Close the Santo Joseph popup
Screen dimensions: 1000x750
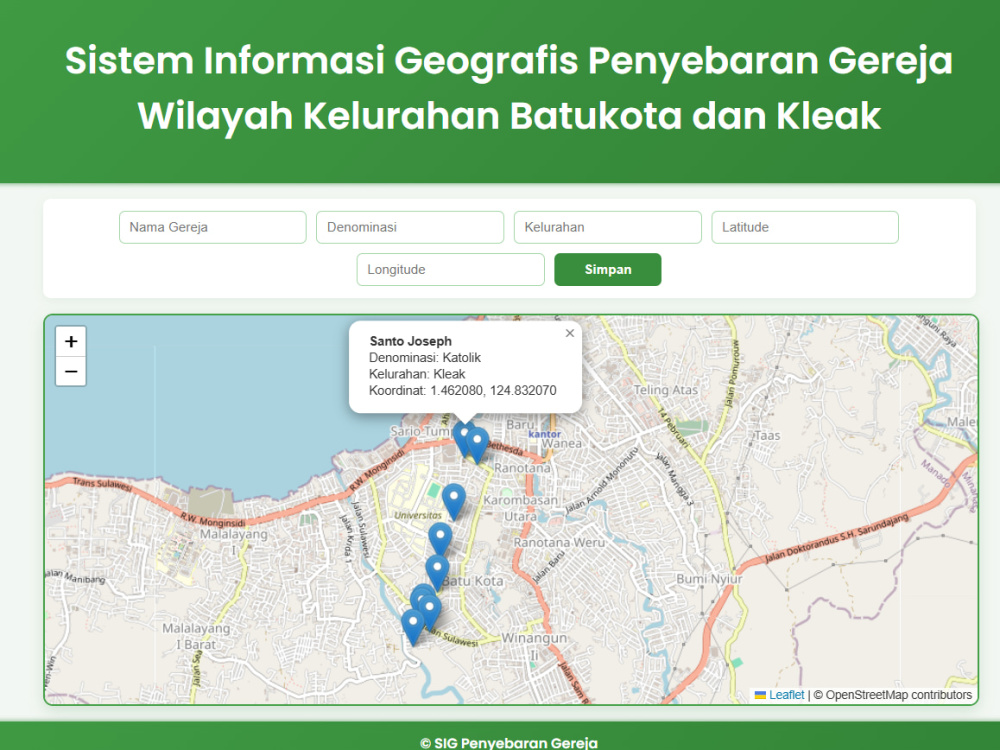570,333
